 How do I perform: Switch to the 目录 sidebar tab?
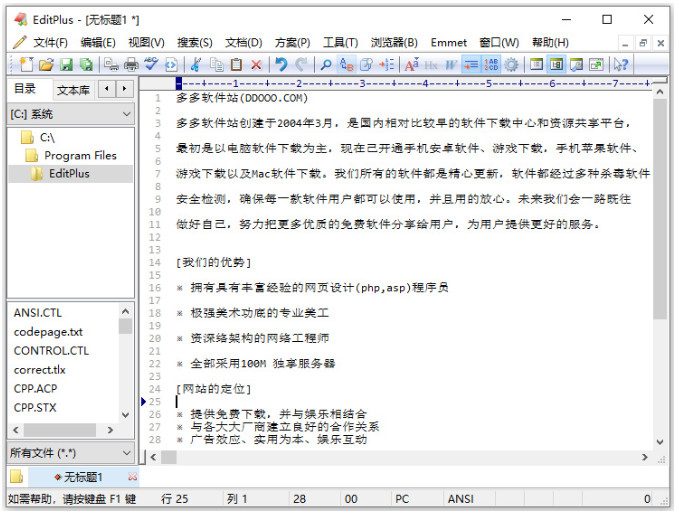pyautogui.click(x=25, y=89)
